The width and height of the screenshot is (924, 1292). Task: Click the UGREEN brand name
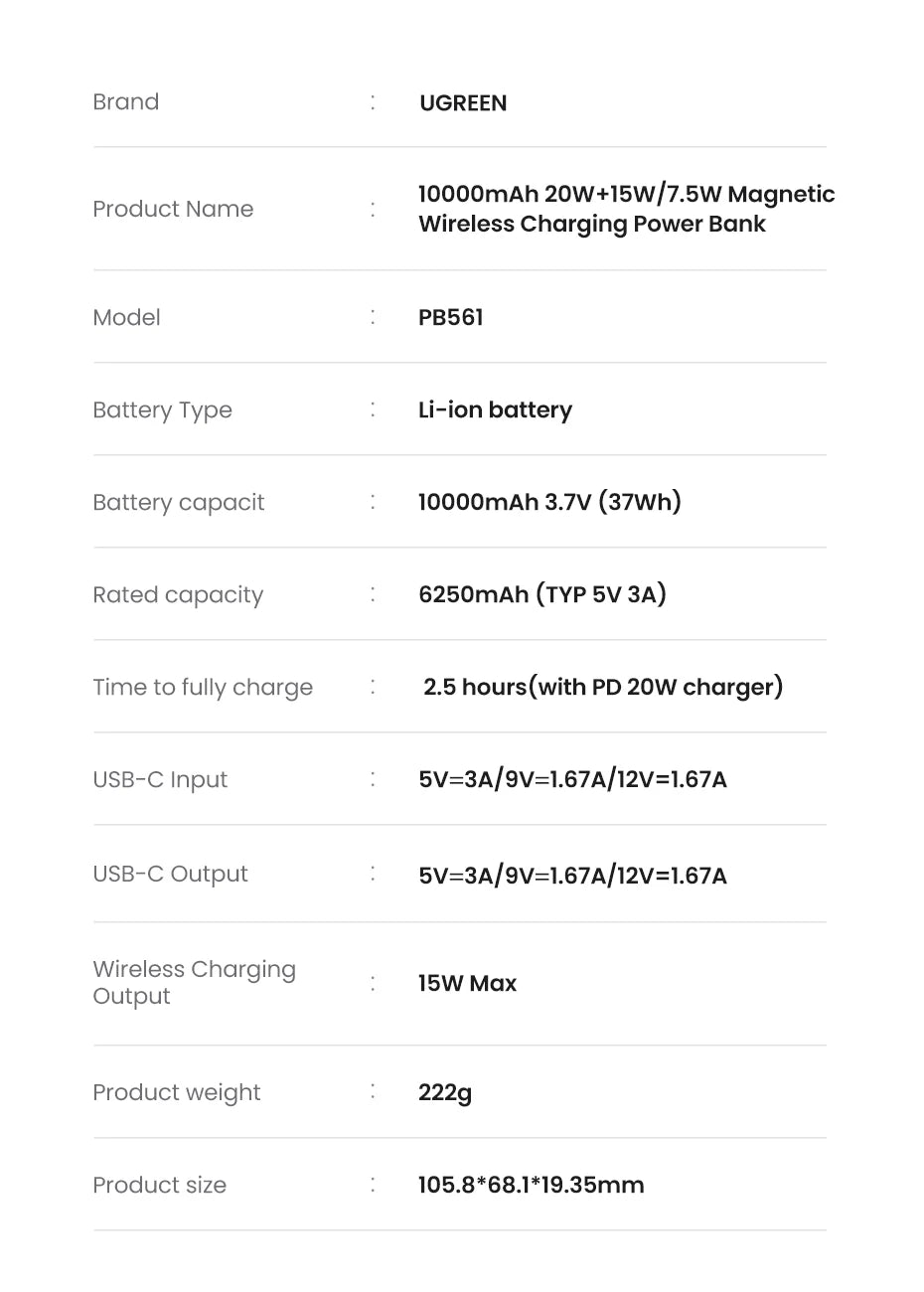pos(463,103)
